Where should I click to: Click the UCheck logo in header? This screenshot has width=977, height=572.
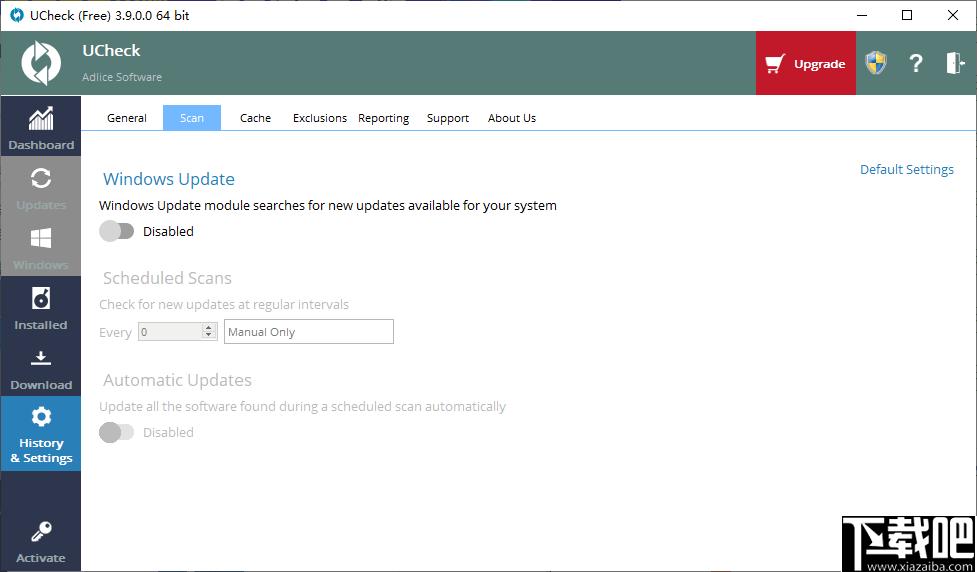tap(41, 63)
